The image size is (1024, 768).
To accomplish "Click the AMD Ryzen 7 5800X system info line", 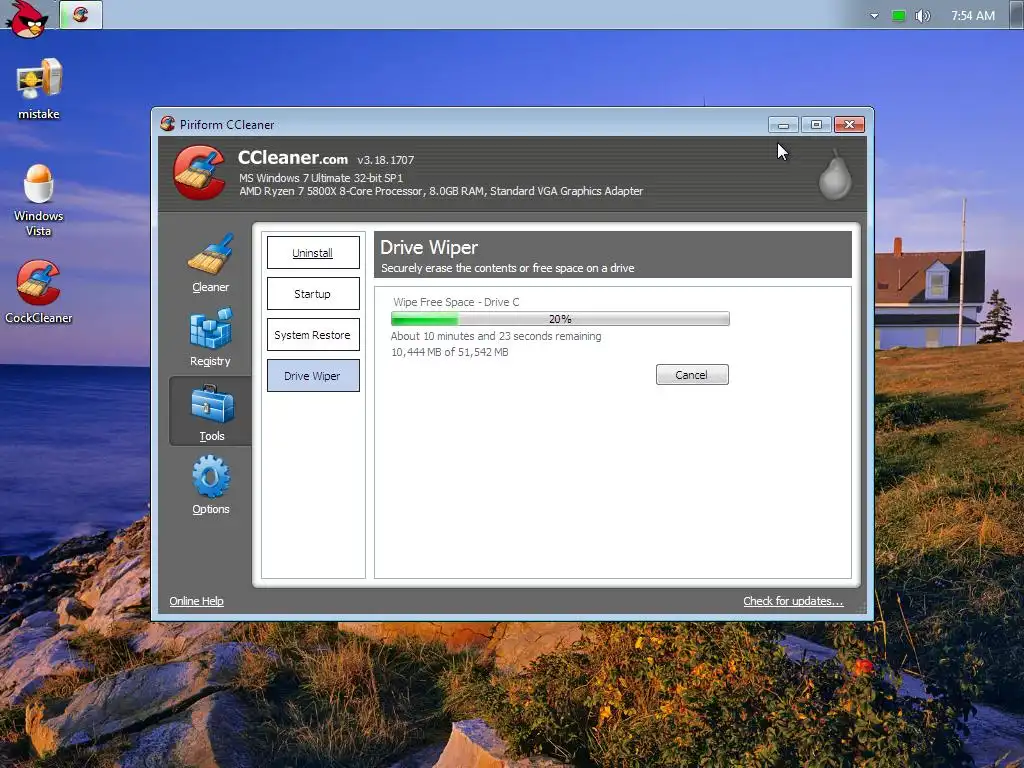I will pos(441,191).
